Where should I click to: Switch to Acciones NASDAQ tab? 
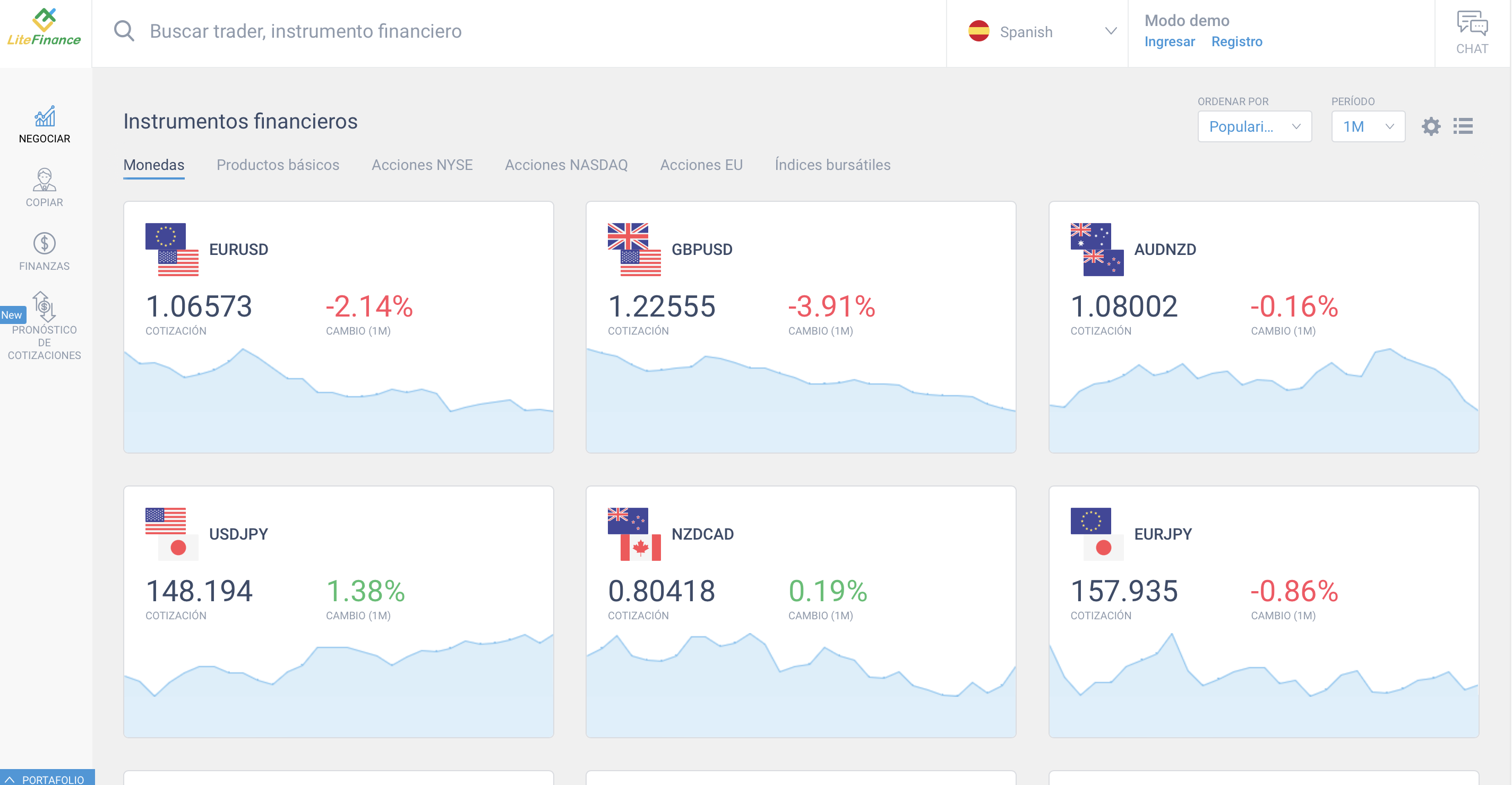coord(566,165)
